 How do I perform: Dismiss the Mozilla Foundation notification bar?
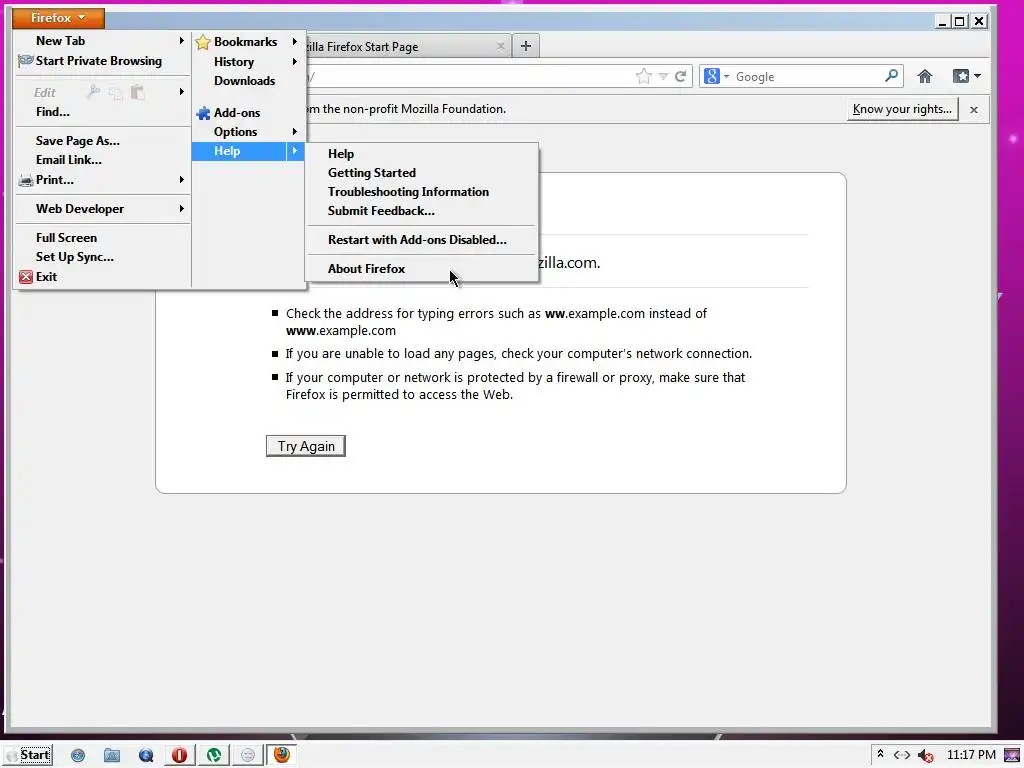click(974, 110)
